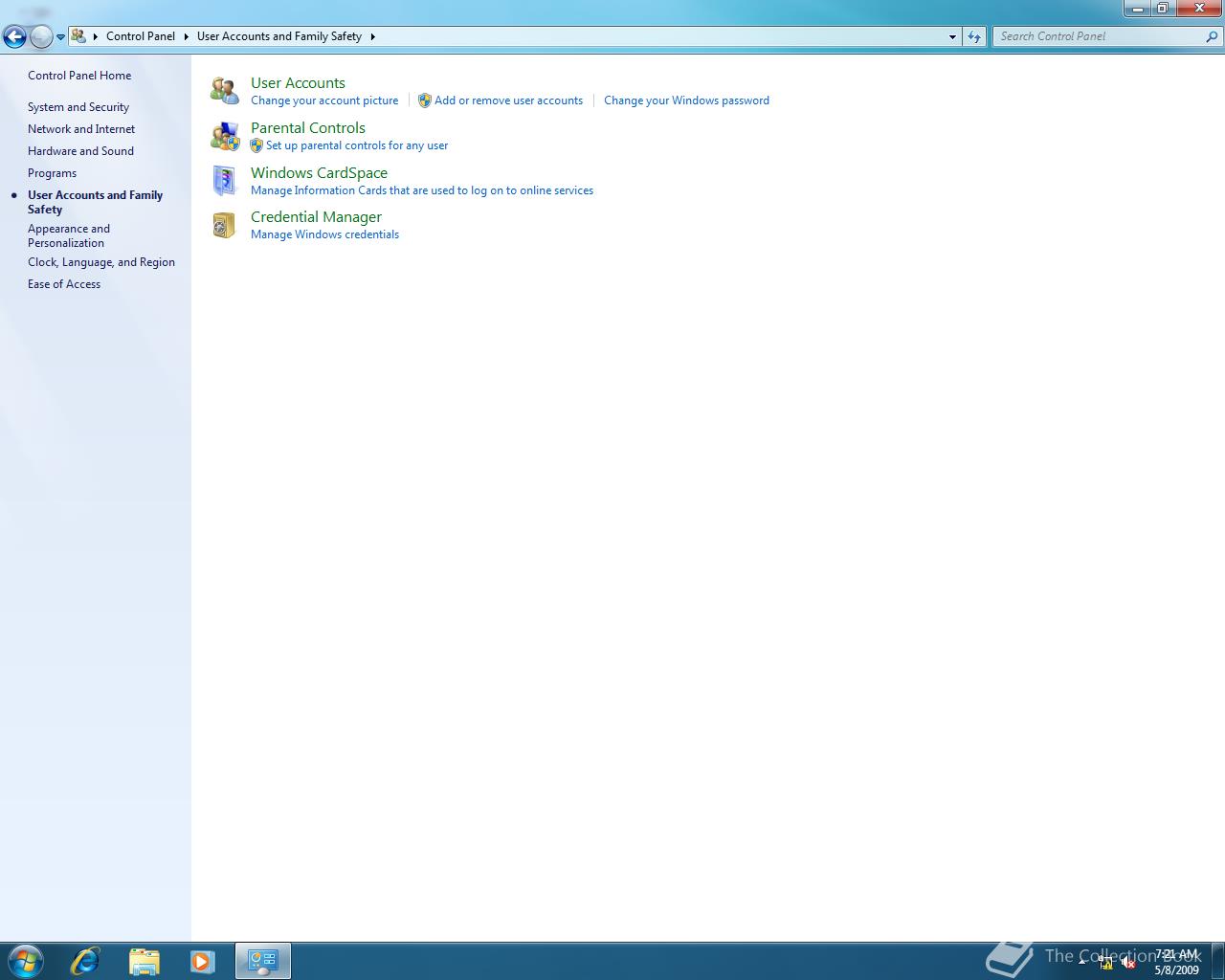Open the address bar history dropdown
Viewport: 1225px width, 980px height.
click(x=952, y=36)
